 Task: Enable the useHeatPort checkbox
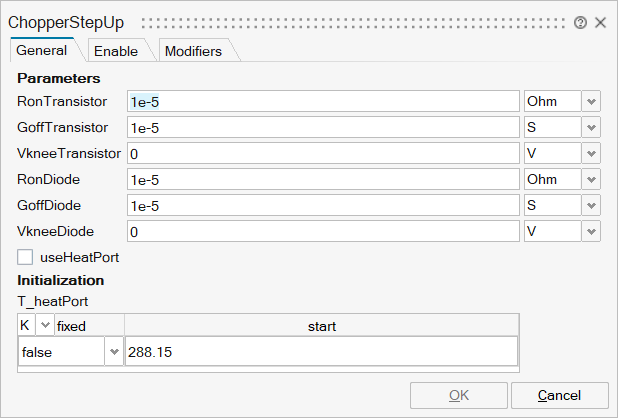point(26,257)
